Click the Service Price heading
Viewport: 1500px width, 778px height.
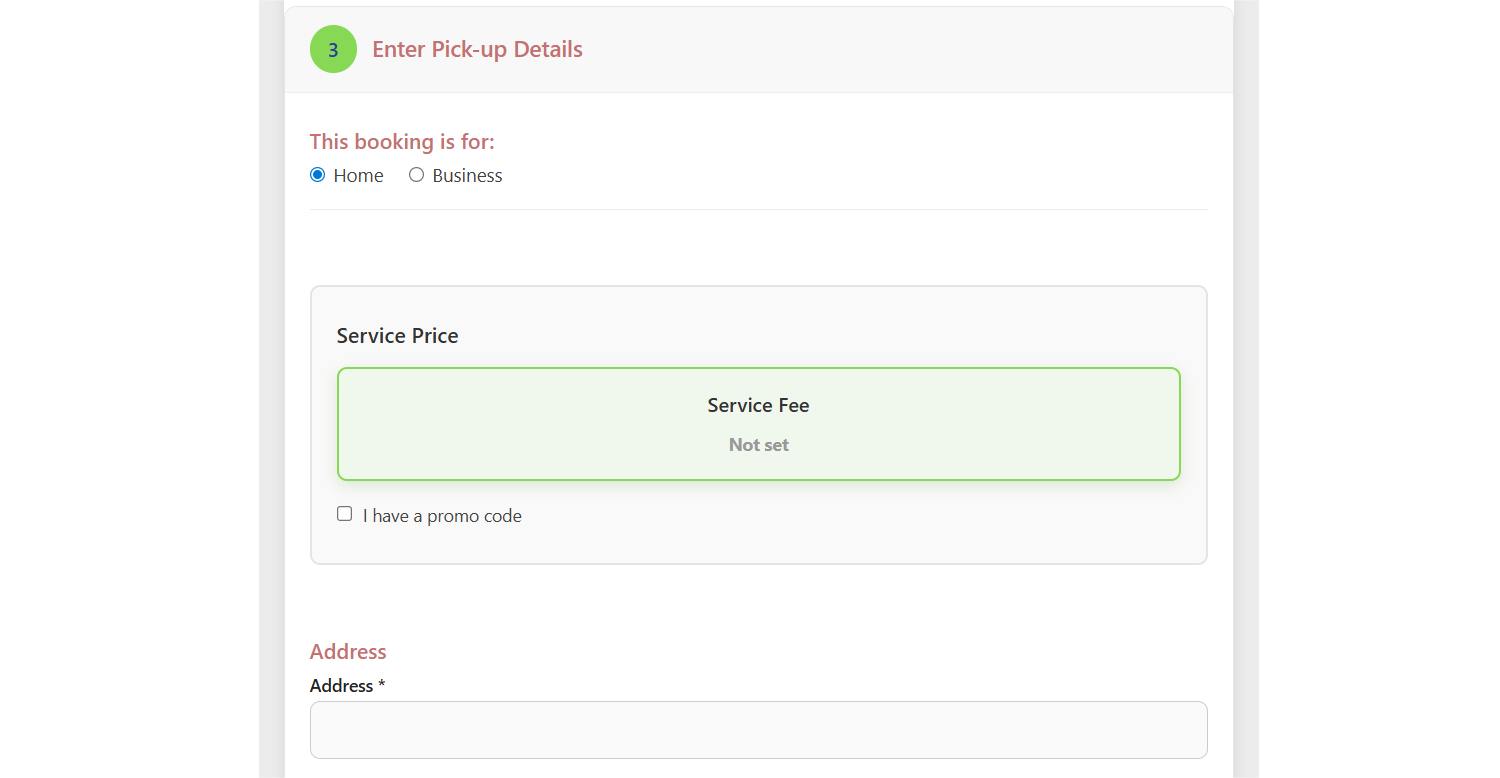397,336
